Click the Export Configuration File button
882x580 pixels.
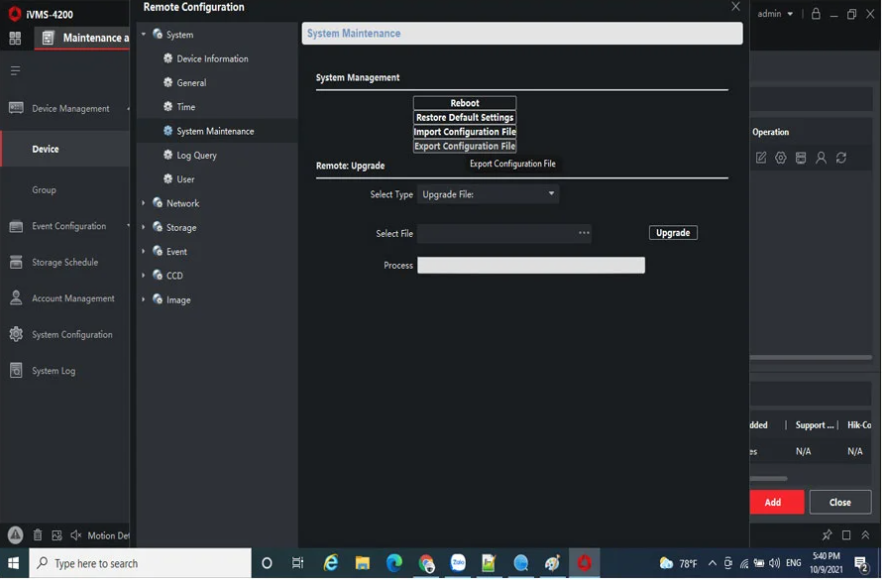click(x=464, y=146)
